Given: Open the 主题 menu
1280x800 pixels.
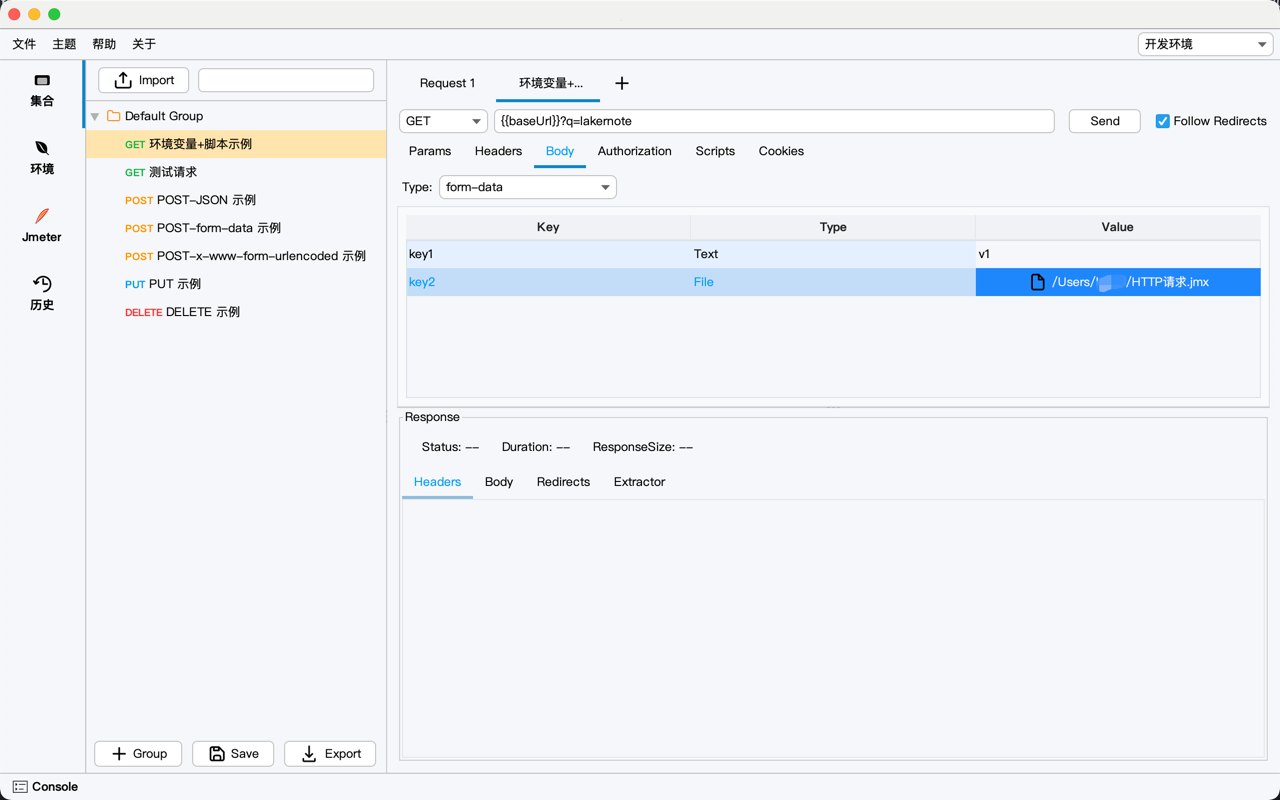Looking at the screenshot, I should pyautogui.click(x=64, y=44).
